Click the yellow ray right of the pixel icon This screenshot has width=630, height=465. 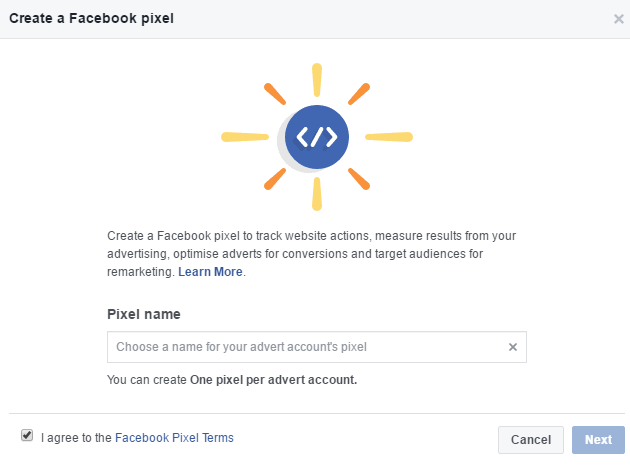[389, 136]
